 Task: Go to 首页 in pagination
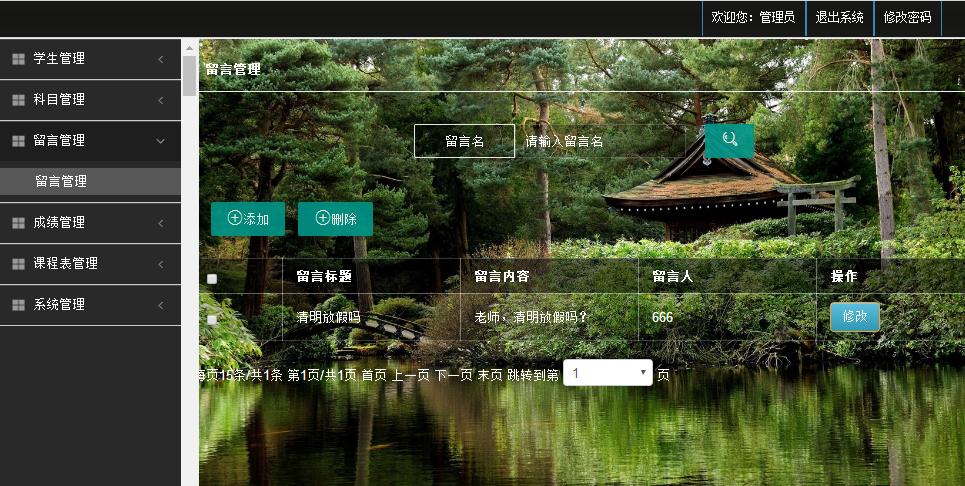click(374, 375)
